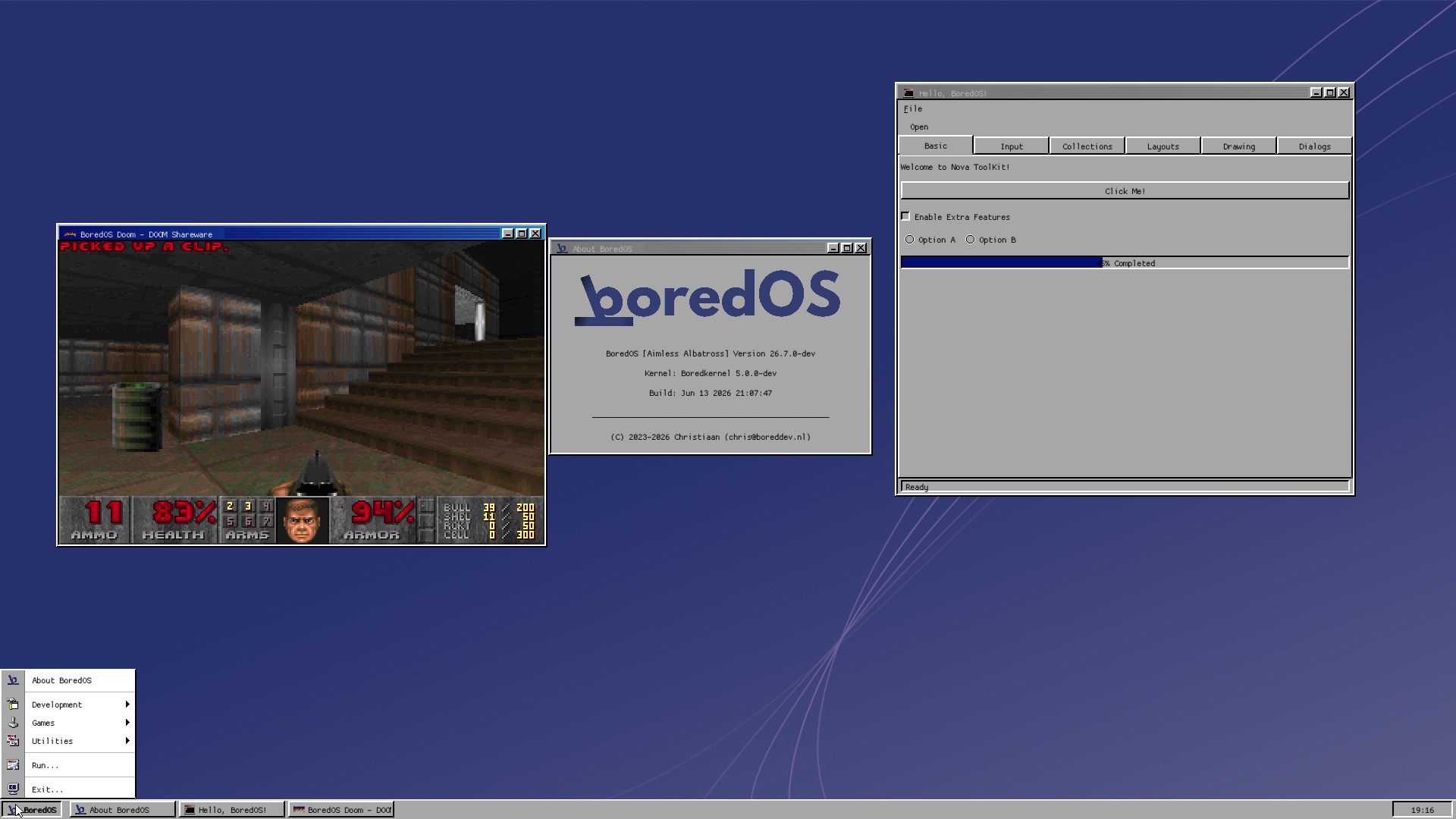Click the BoredOS Doom taskbar icon

[x=299, y=810]
